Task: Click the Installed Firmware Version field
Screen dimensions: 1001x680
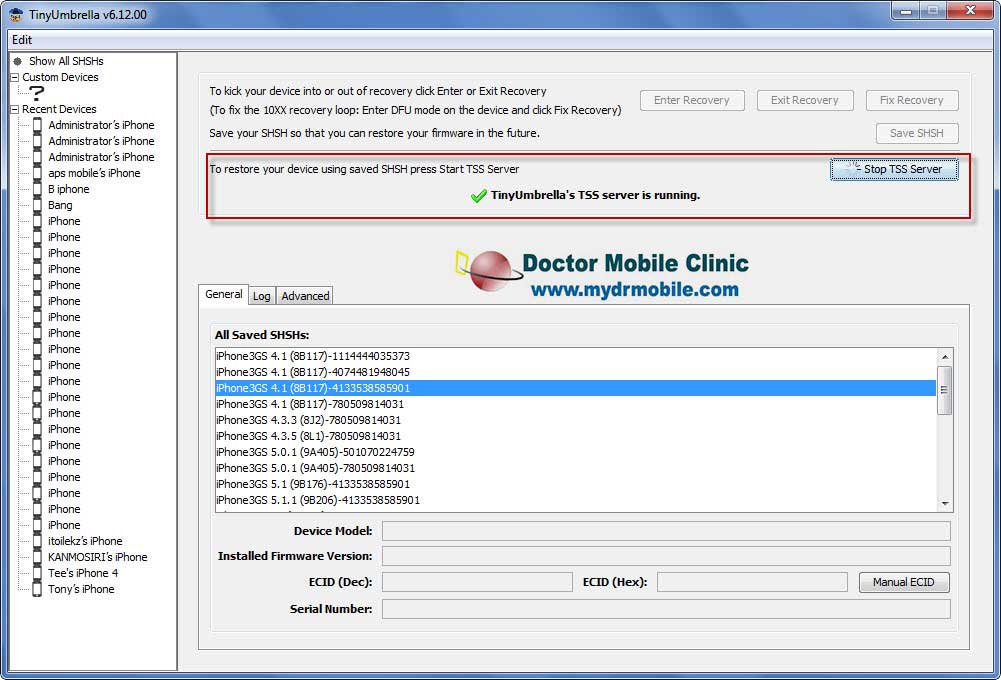Action: coord(666,556)
